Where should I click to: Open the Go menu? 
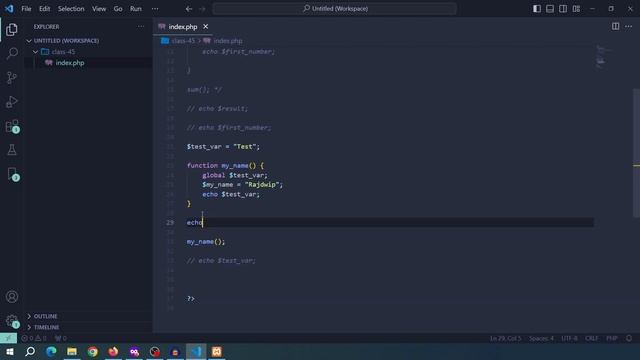pyautogui.click(x=118, y=9)
